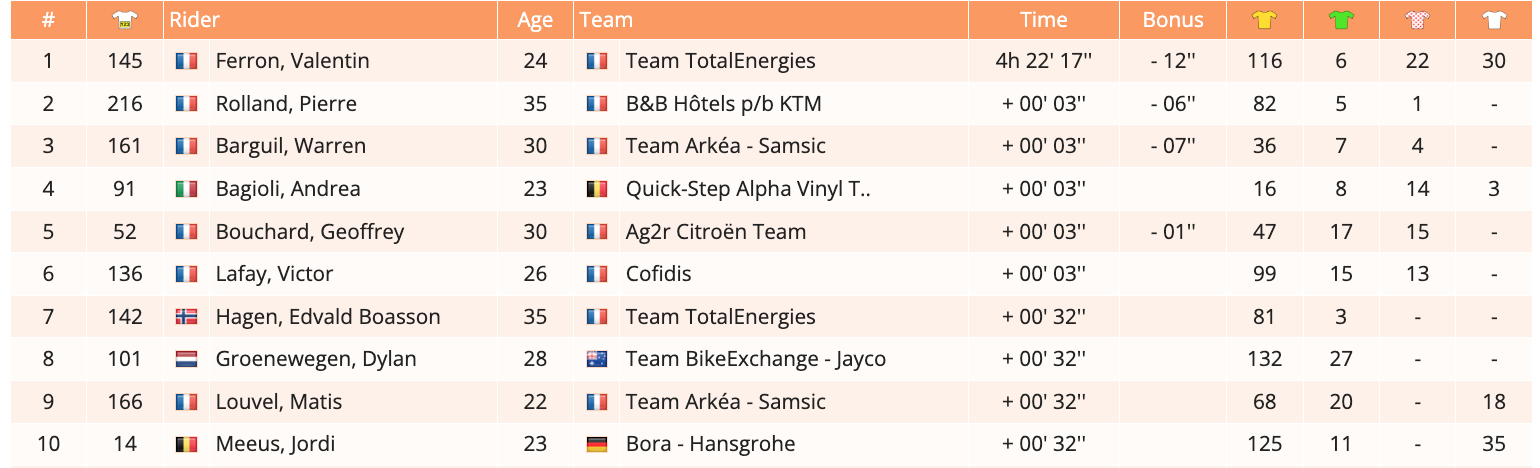
Task: Open rider Rolland, Pierre link
Action: [286, 104]
